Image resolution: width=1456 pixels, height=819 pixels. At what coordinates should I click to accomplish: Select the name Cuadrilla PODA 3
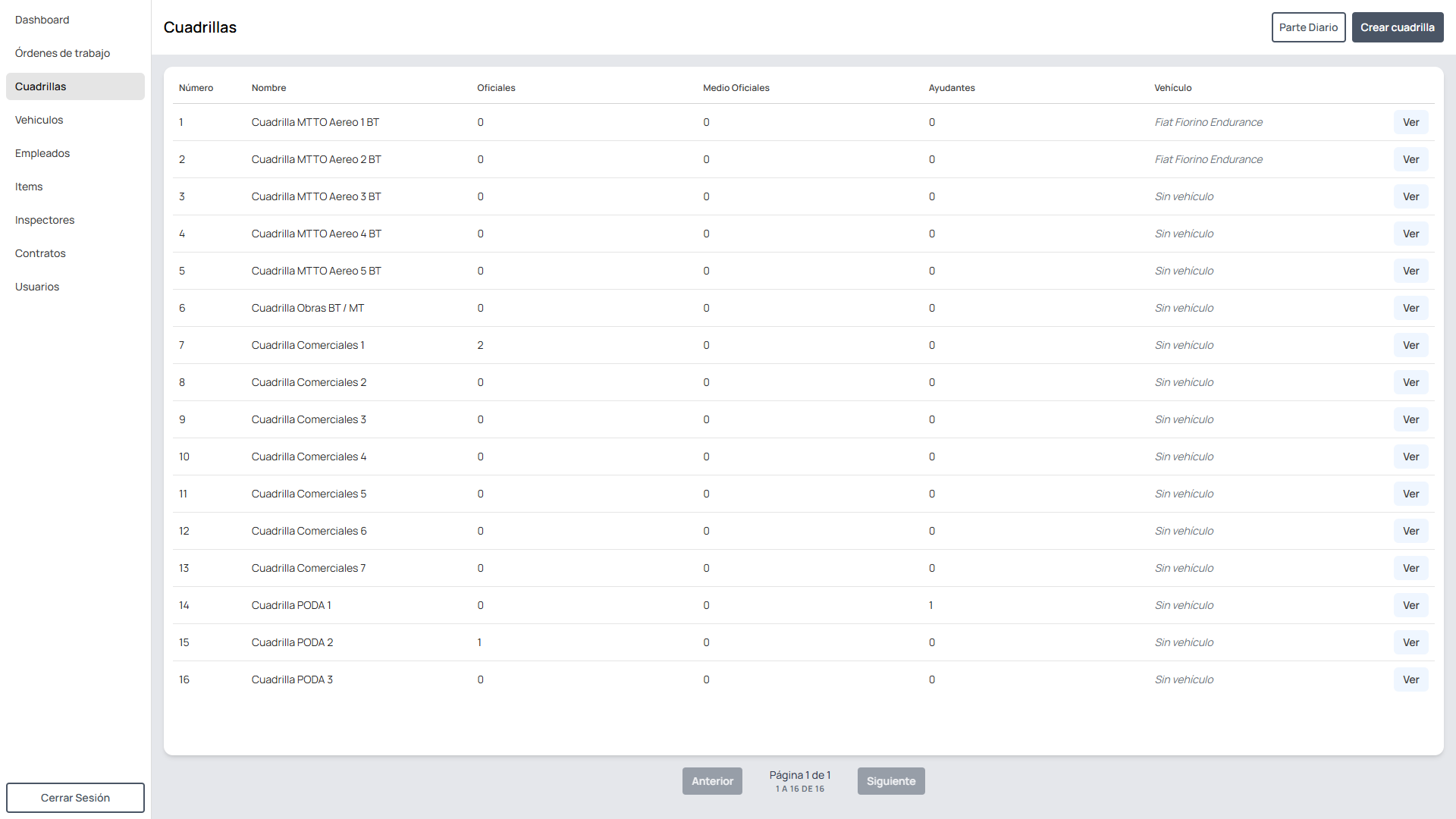click(x=292, y=679)
